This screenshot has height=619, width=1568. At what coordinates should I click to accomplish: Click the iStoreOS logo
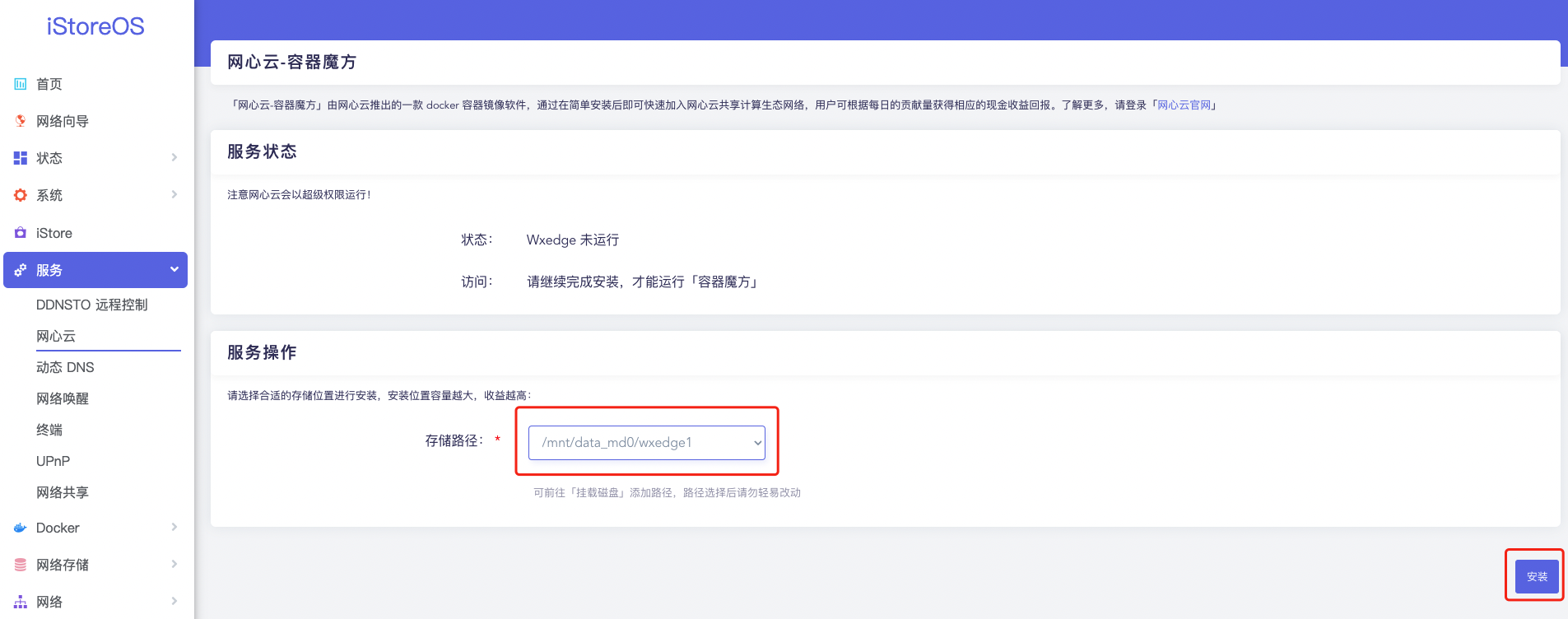[95, 26]
